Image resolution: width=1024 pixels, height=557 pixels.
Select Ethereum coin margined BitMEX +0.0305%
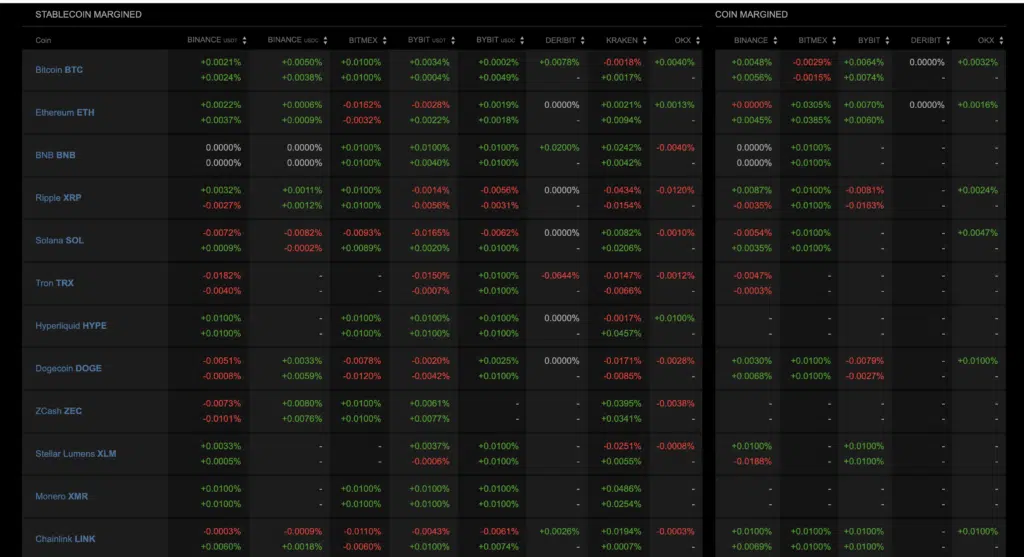pyautogui.click(x=810, y=104)
